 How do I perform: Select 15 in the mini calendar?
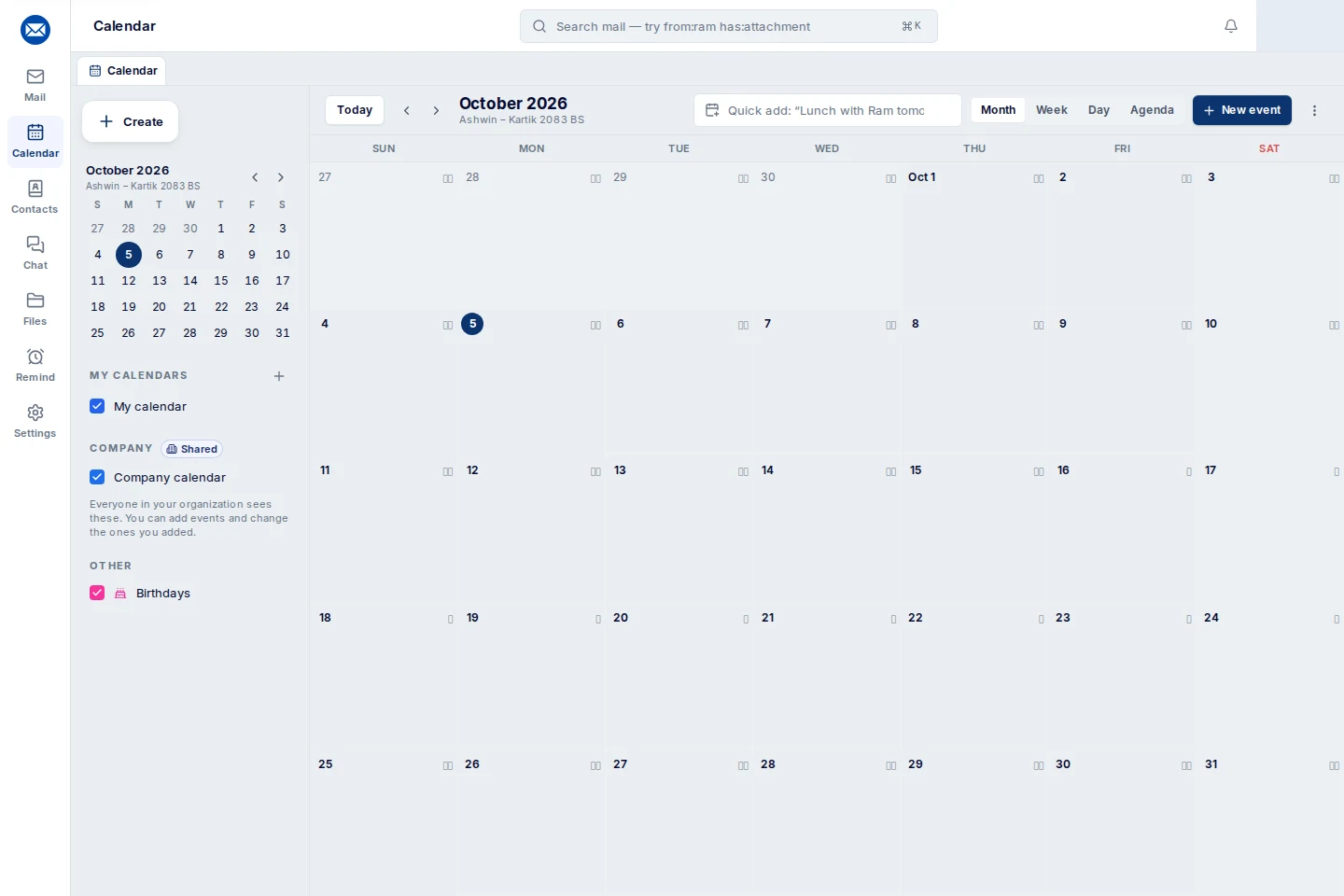click(221, 281)
